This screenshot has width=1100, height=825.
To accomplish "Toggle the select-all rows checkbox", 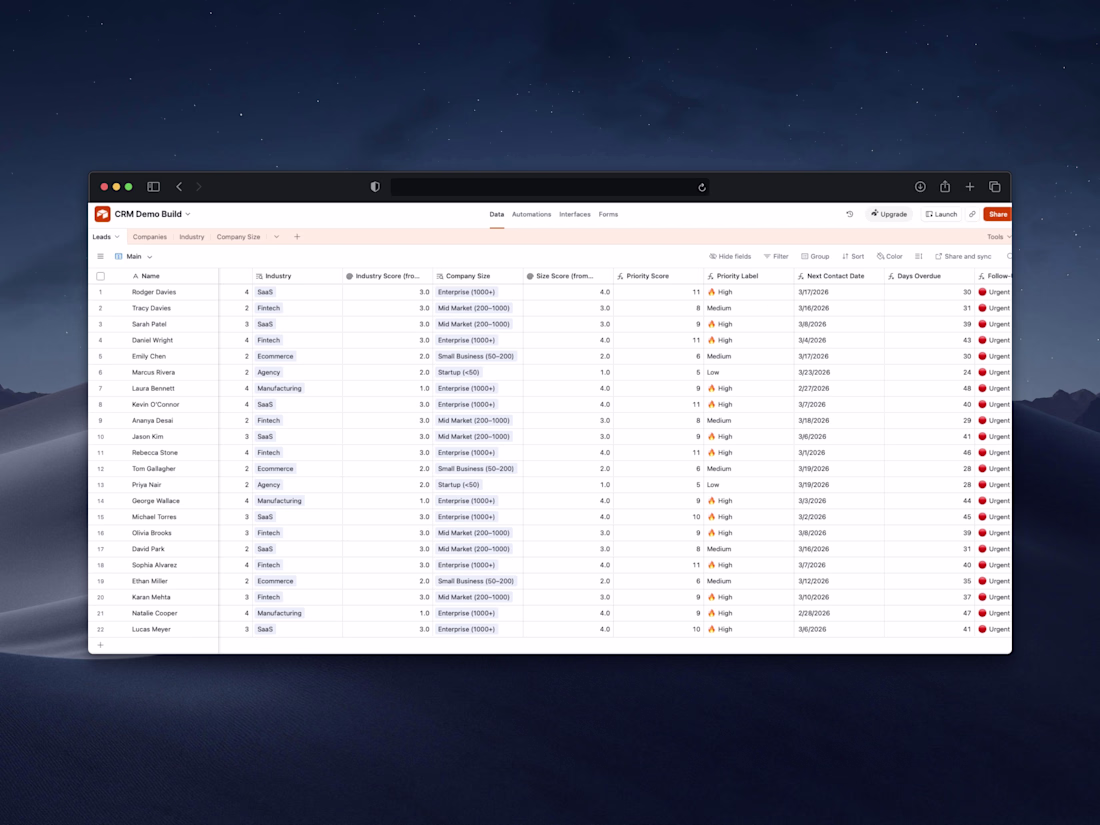I will pos(100,276).
